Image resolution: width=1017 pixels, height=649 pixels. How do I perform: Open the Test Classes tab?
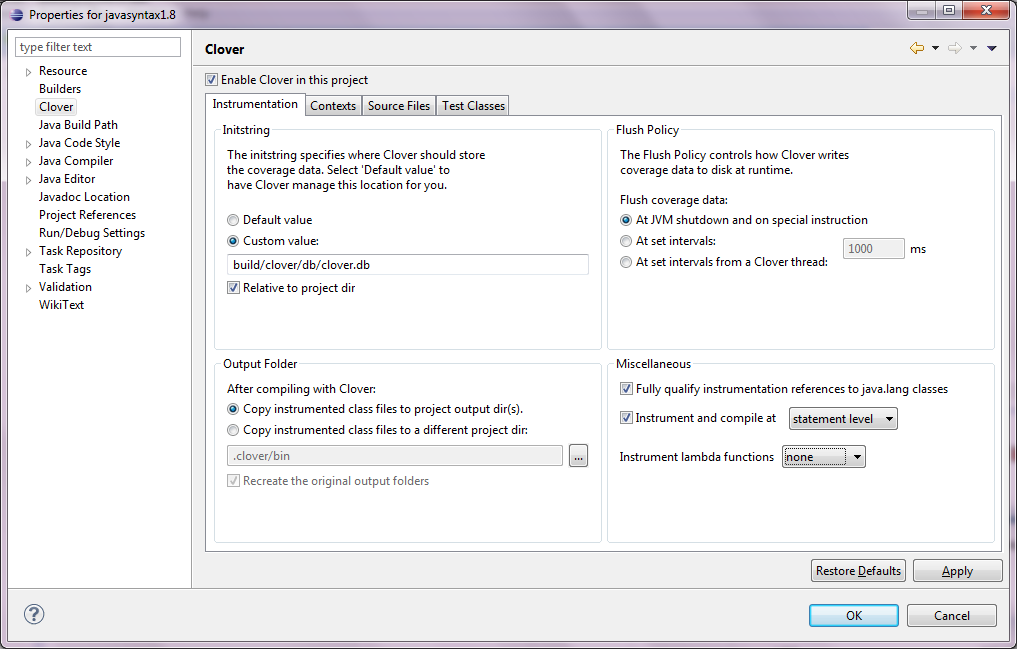pos(473,106)
